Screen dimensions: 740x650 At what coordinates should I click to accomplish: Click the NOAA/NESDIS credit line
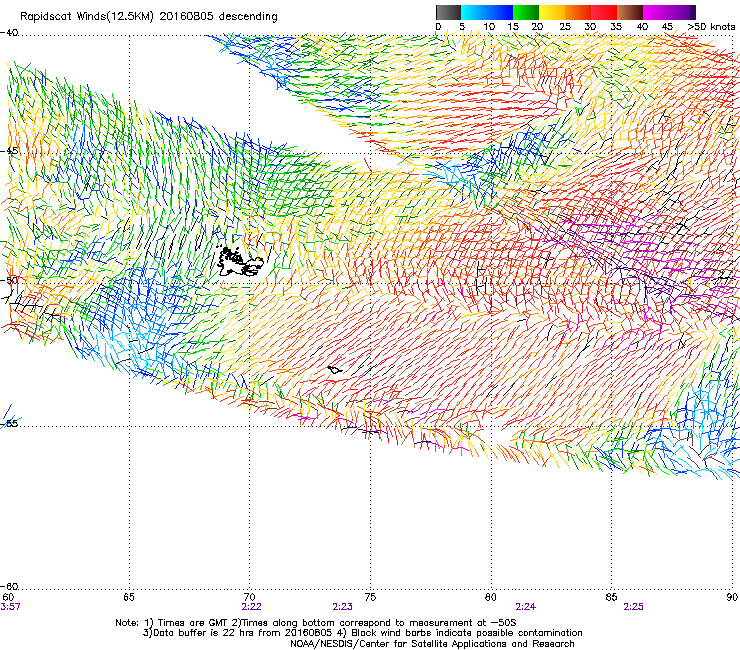(432, 644)
